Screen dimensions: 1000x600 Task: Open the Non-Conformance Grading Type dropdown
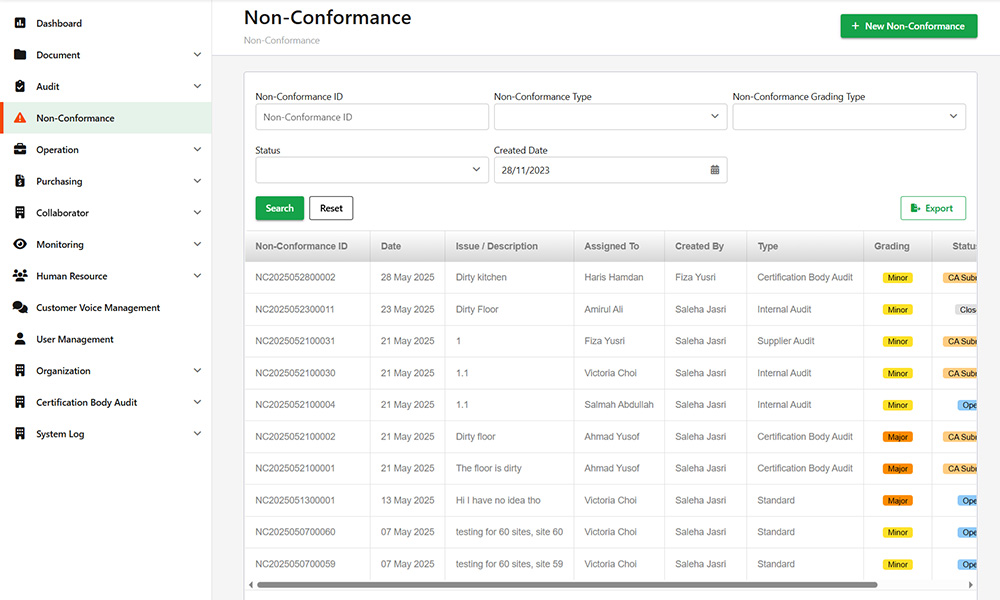(x=848, y=117)
